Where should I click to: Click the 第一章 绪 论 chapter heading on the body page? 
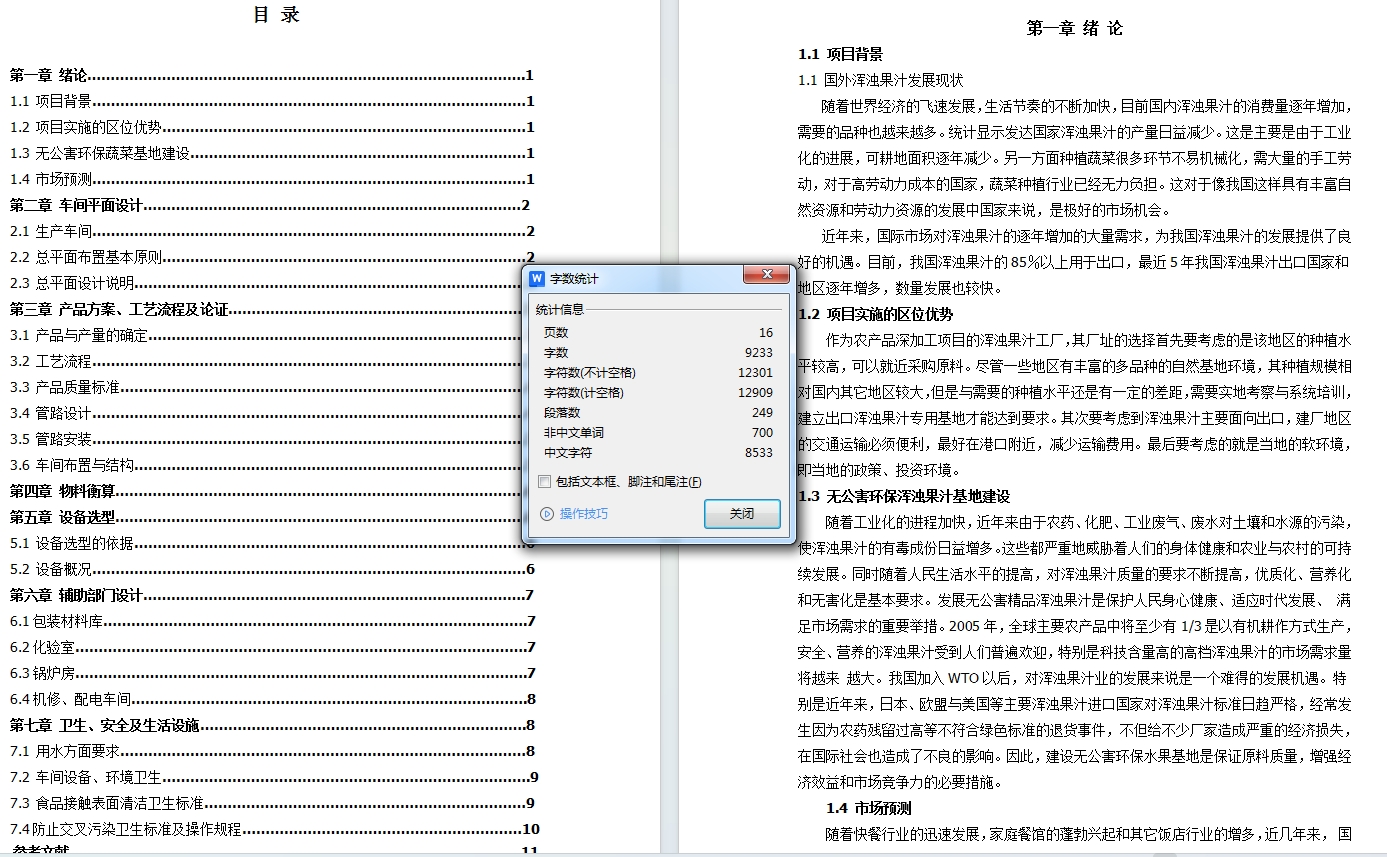pyautogui.click(x=1075, y=28)
